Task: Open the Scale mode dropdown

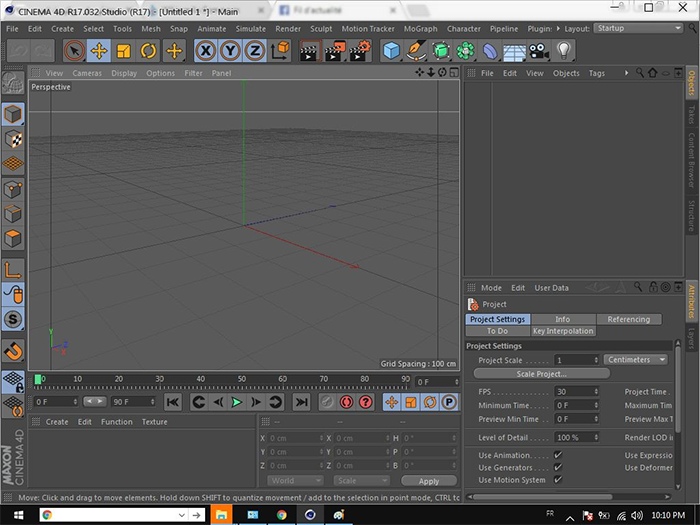Action: point(362,481)
